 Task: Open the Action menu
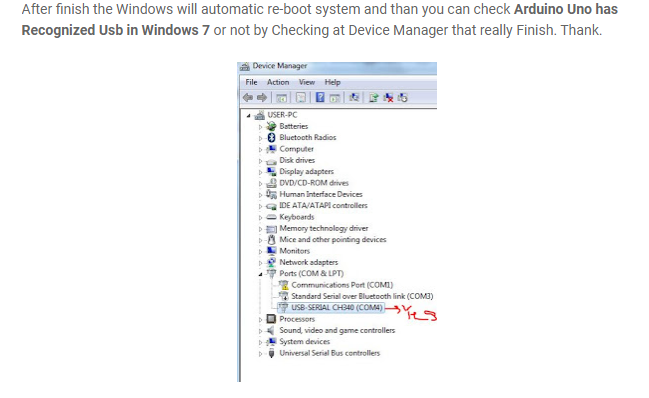coord(278,82)
